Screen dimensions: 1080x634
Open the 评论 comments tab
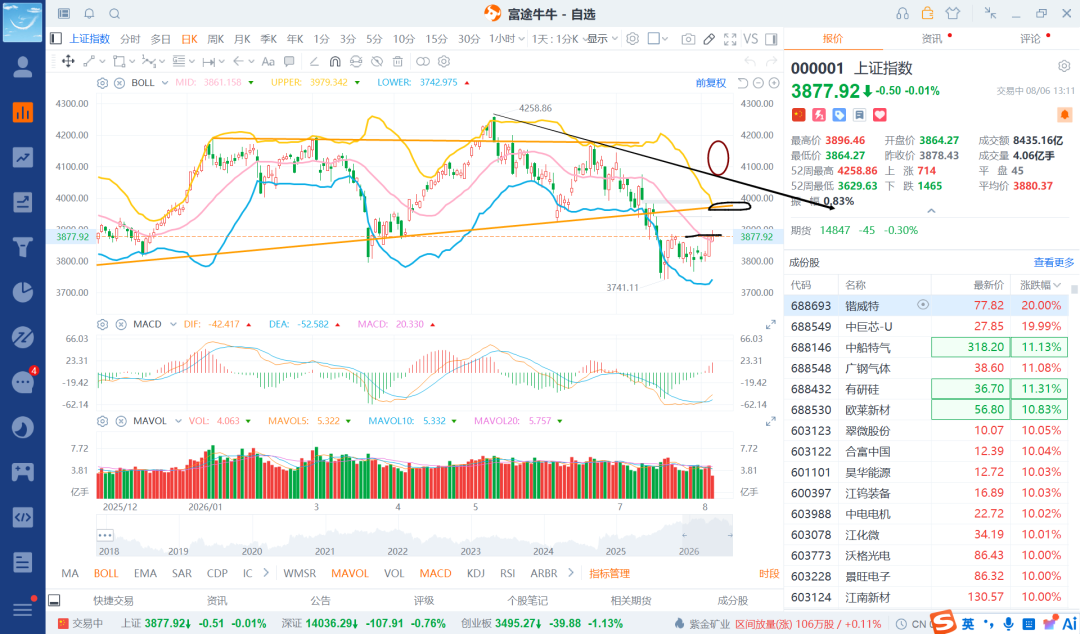click(1030, 39)
